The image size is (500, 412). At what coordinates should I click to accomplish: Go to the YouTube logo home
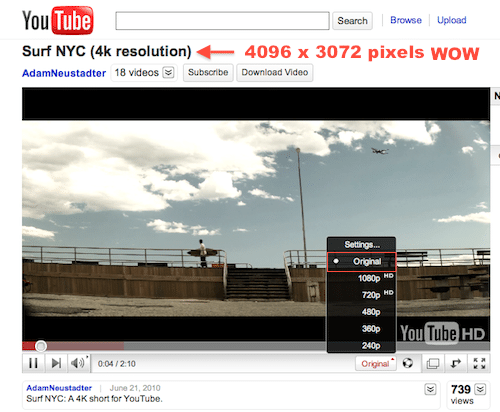tap(58, 20)
